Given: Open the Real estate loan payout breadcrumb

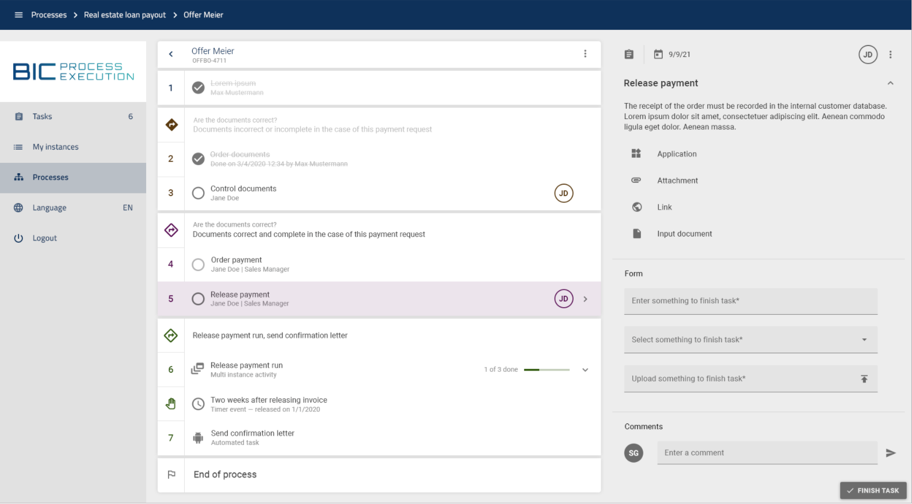Looking at the screenshot, I should pos(126,15).
